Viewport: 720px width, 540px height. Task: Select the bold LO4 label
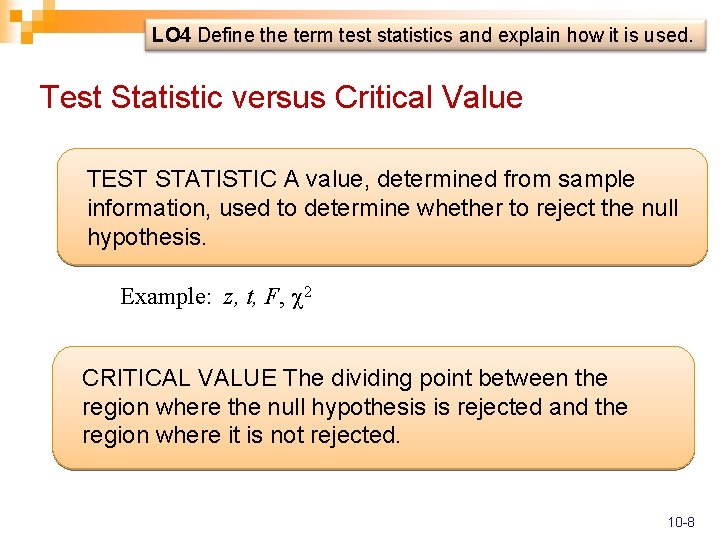(172, 36)
